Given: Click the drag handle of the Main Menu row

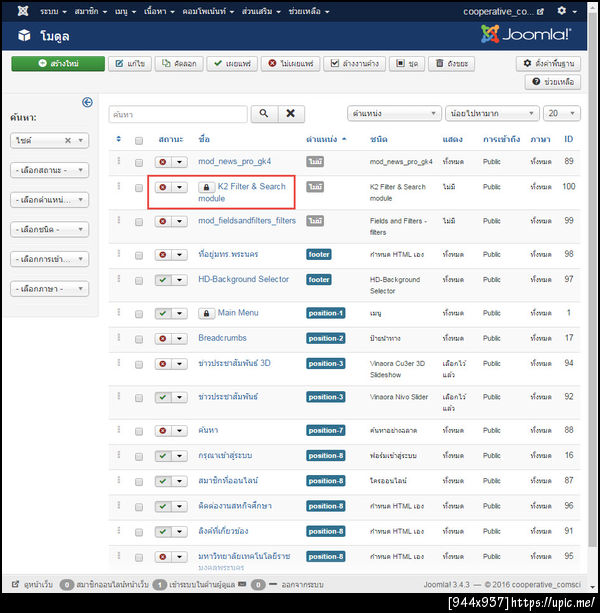Looking at the screenshot, I should click(119, 312).
